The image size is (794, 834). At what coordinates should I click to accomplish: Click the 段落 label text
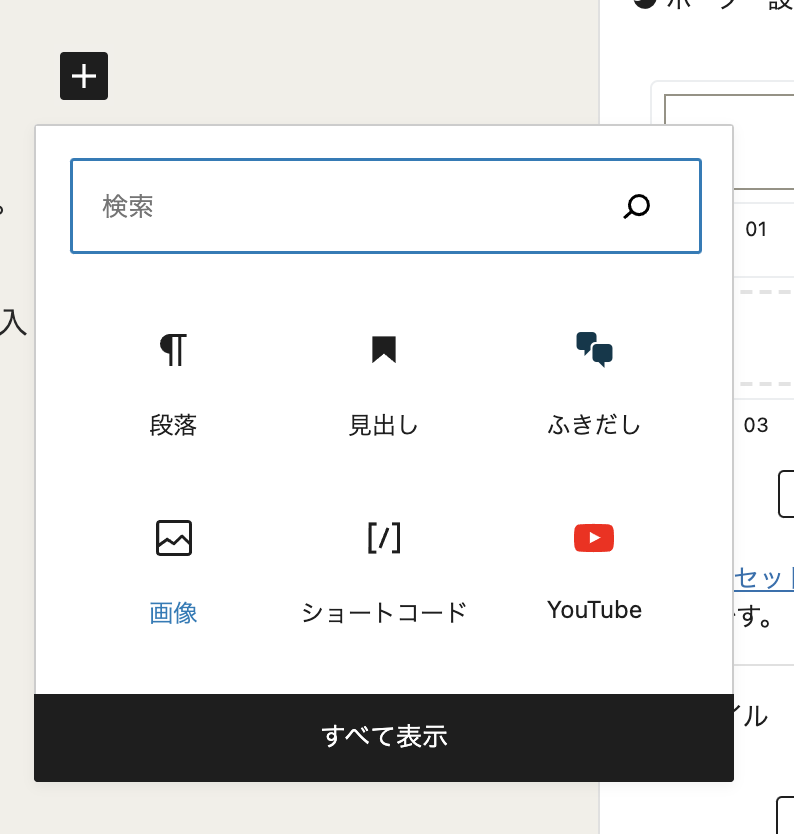[173, 426]
